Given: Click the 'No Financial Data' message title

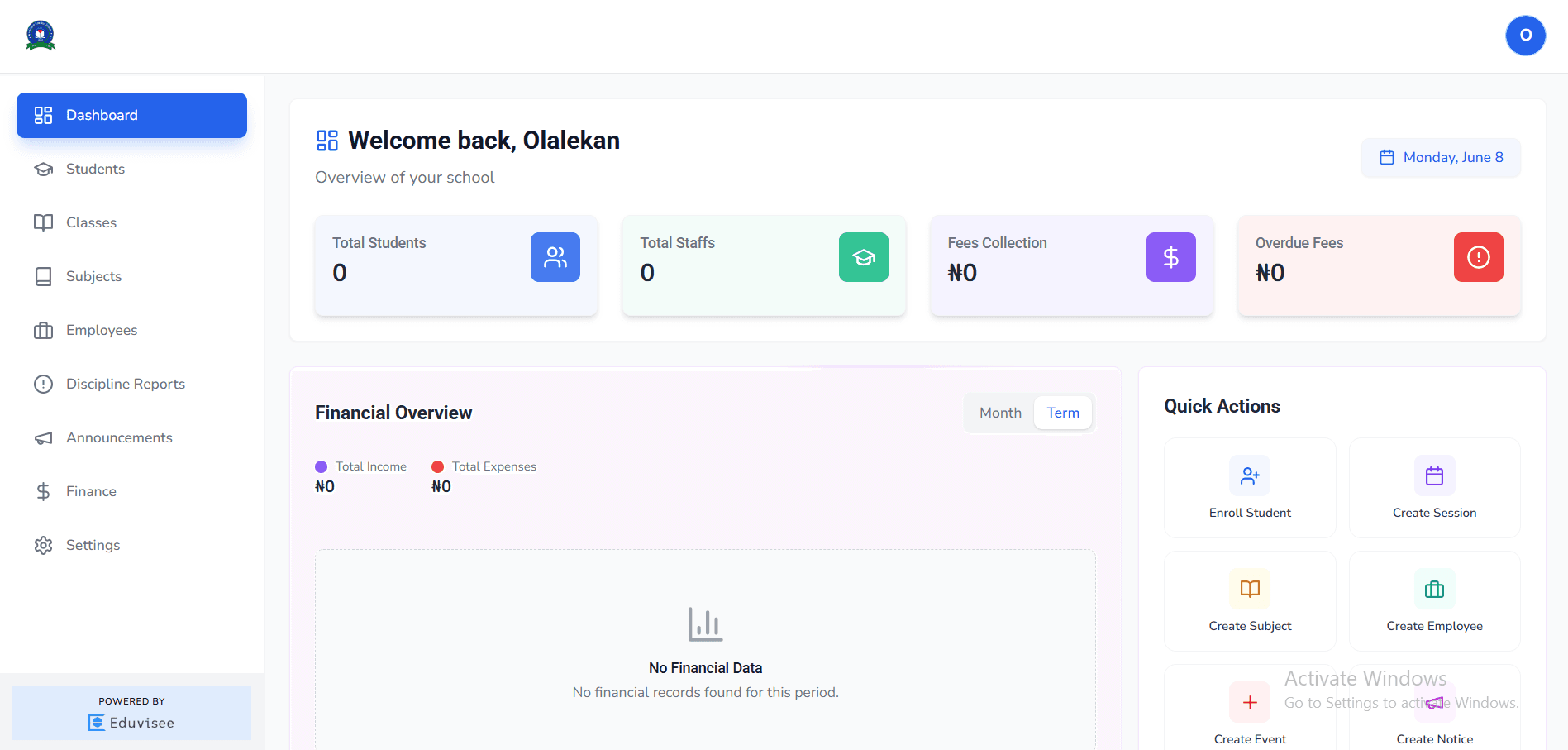Looking at the screenshot, I should tap(705, 668).
